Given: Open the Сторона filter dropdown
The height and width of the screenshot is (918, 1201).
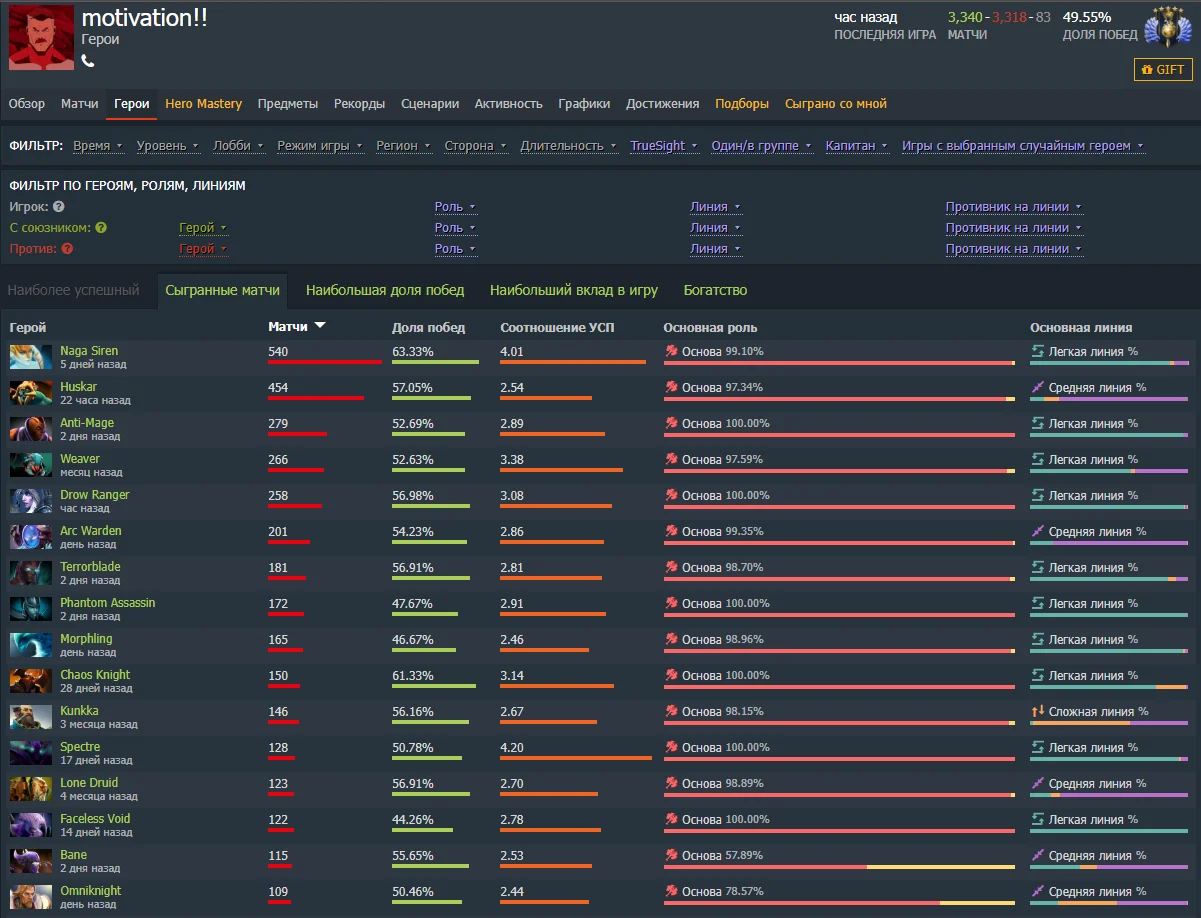Looking at the screenshot, I should [x=476, y=146].
